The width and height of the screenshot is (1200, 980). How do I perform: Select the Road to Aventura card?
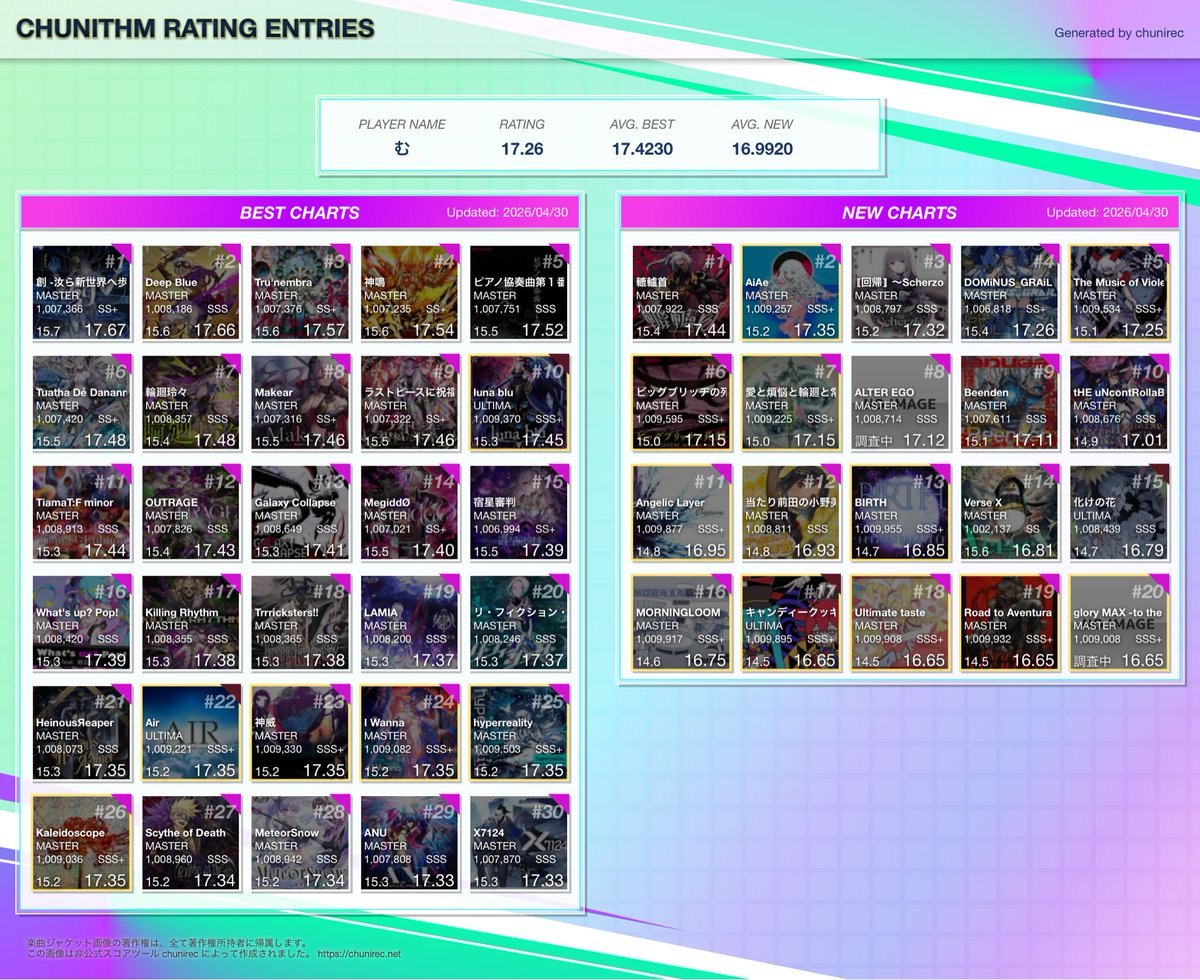point(1010,622)
